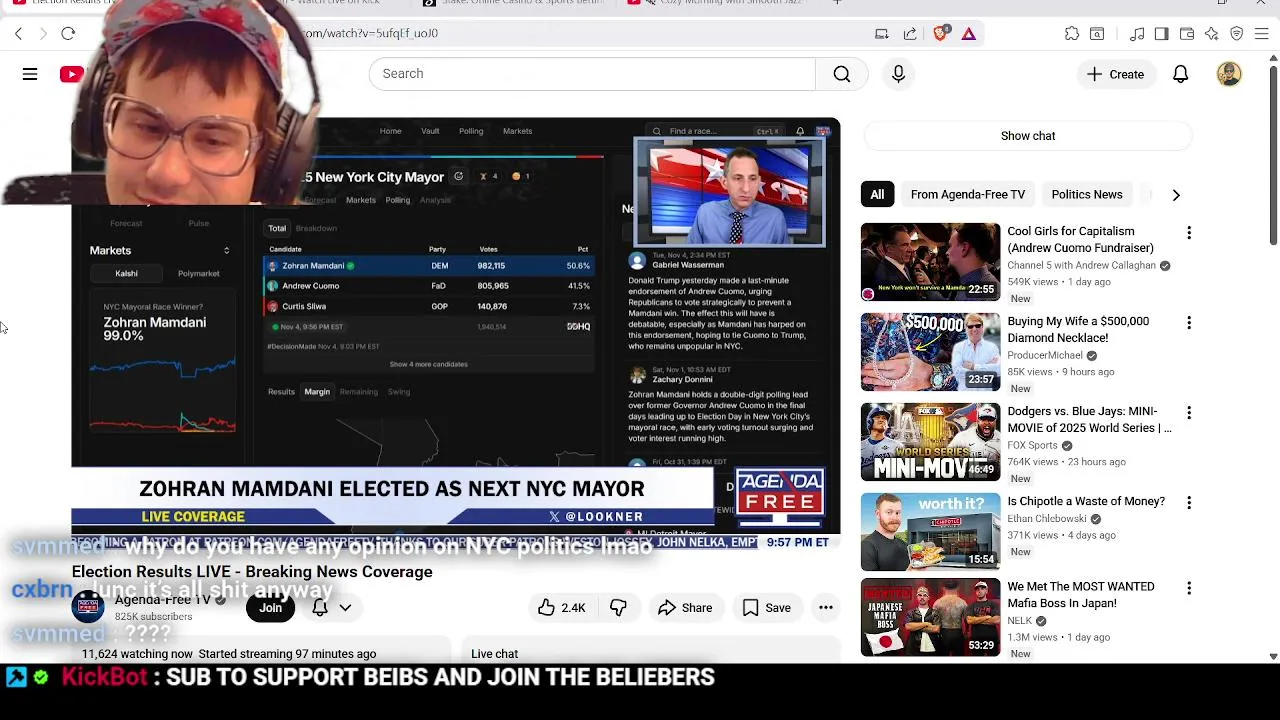The height and width of the screenshot is (720, 1280).
Task: Go back using the browser back arrow
Action: pos(18,34)
